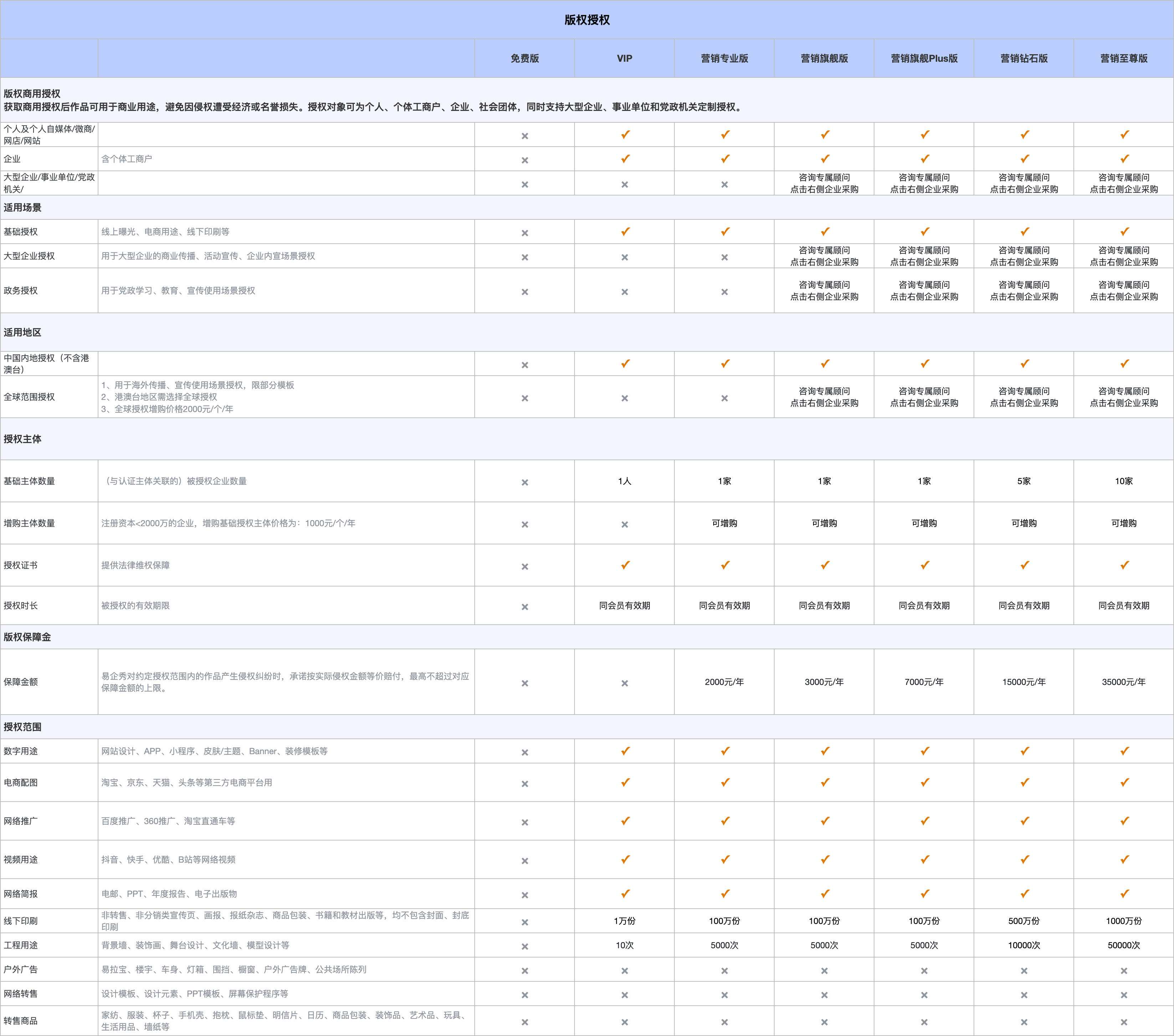Click 营销专业版 checkmark for 电商配图
1174x1036 pixels.
pyautogui.click(x=725, y=782)
